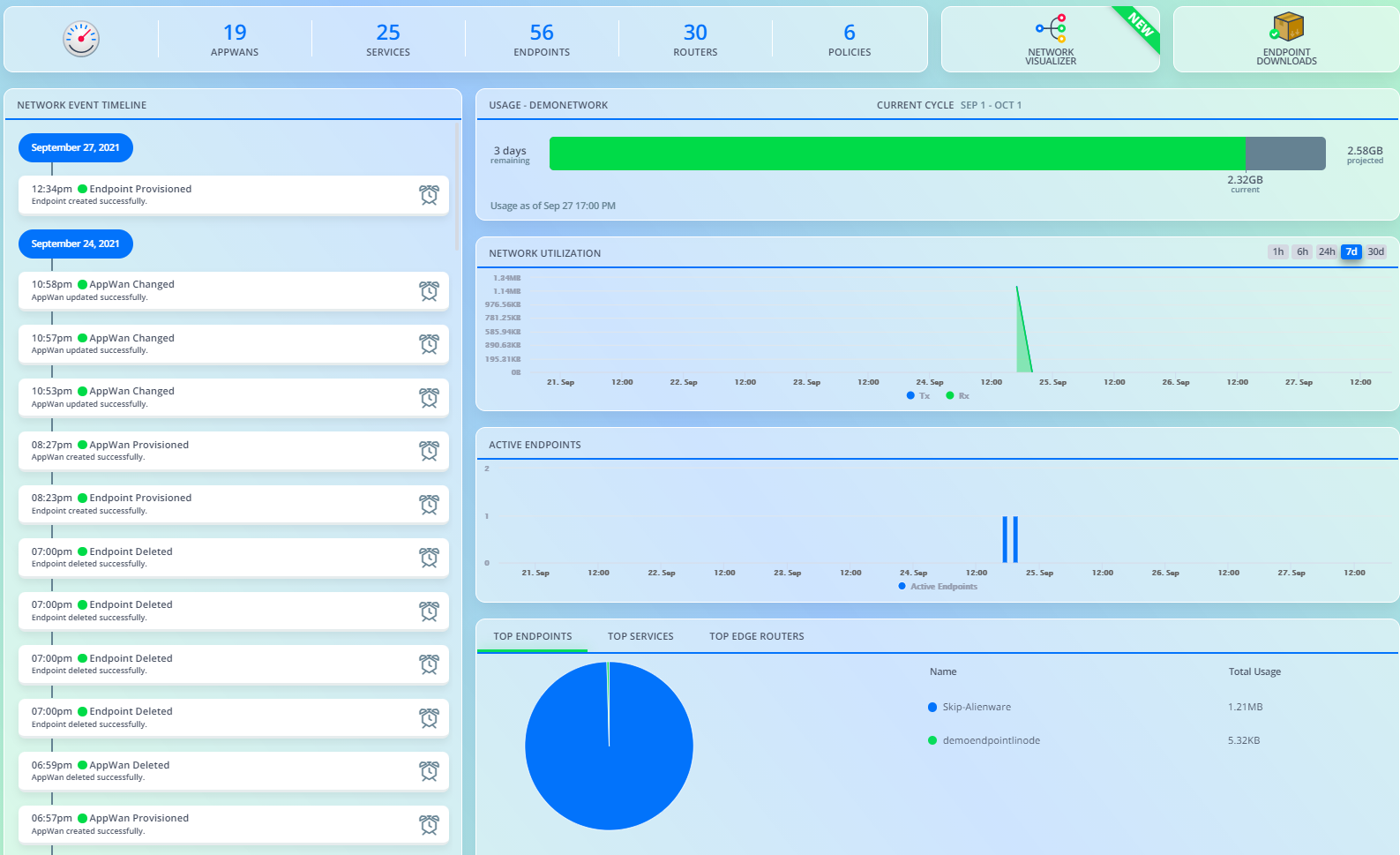This screenshot has width=1400, height=855.
Task: Click the 5.32KB total usage value
Action: pos(1244,740)
